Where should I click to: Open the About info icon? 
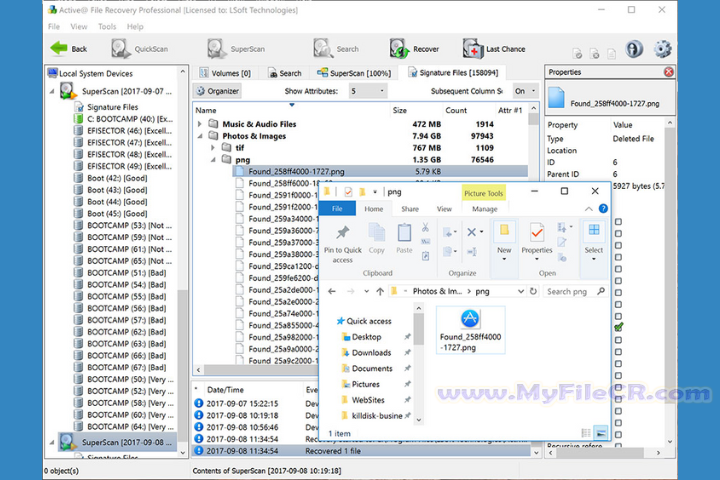634,49
